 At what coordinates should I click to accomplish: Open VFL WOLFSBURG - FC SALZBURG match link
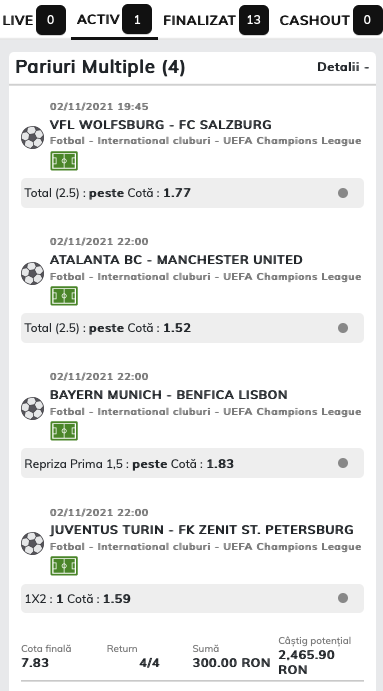pos(160,125)
